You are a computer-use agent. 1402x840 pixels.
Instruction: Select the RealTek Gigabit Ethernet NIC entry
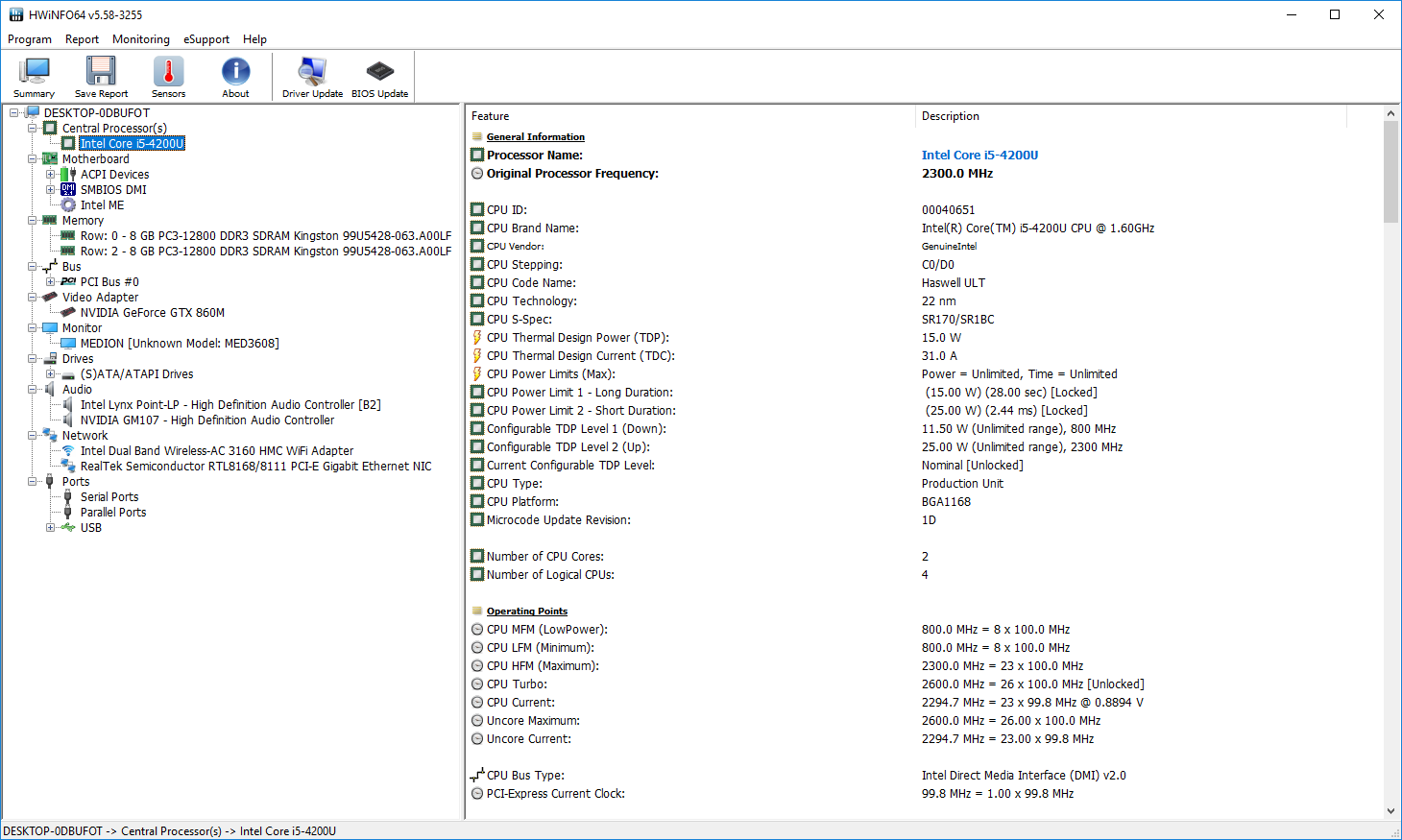pyautogui.click(x=255, y=467)
